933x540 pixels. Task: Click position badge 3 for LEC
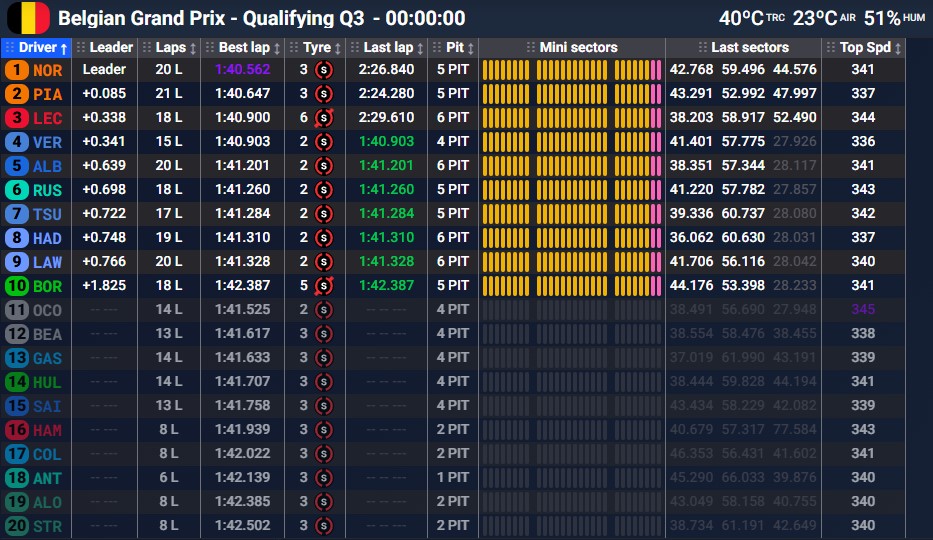click(16, 118)
